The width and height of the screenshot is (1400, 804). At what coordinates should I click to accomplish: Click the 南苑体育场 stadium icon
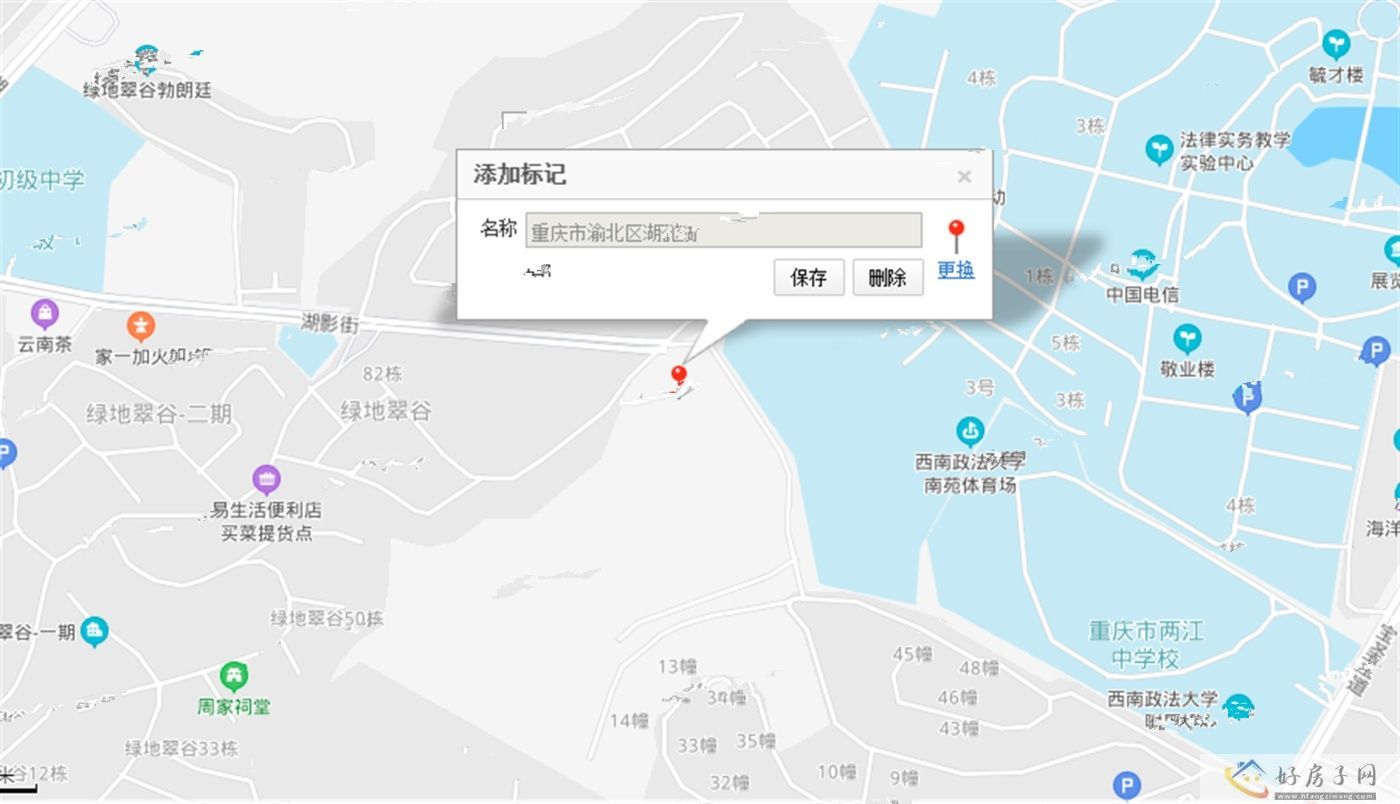pos(969,432)
